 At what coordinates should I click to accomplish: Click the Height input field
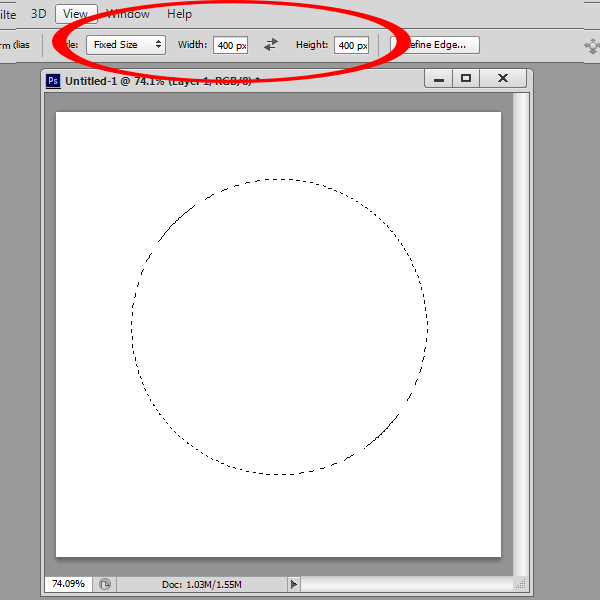[x=351, y=46]
